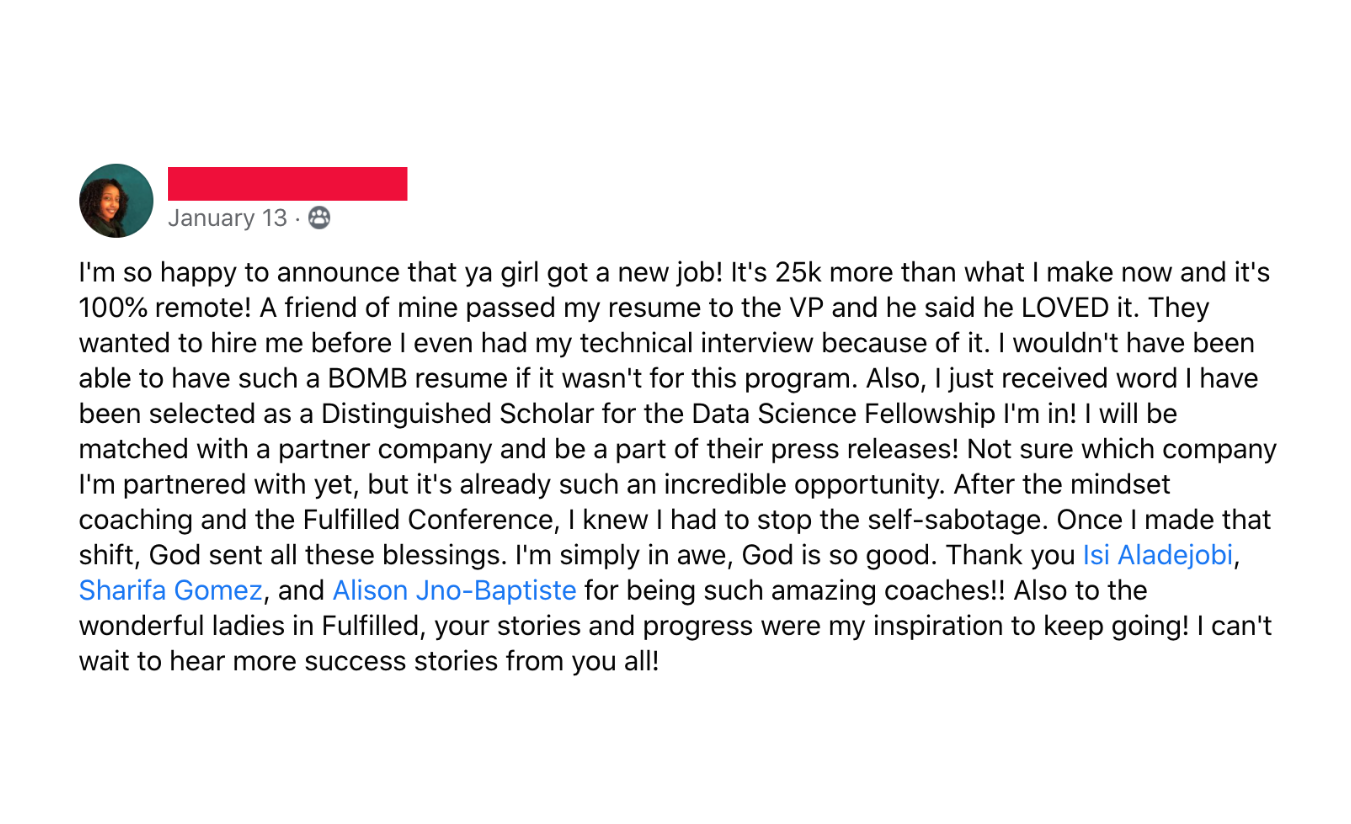Viewport: 1351px width, 824px height.
Task: Open the poster's round profile picture
Action: pyautogui.click(x=116, y=201)
